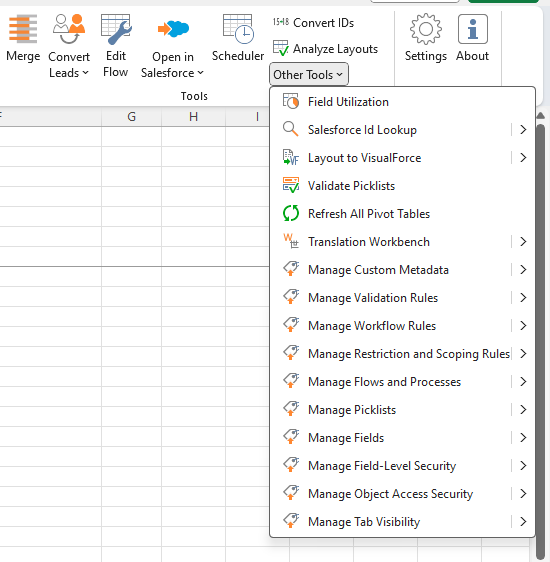Click the Field Utilization icon
The height and width of the screenshot is (562, 550).
pos(291,101)
